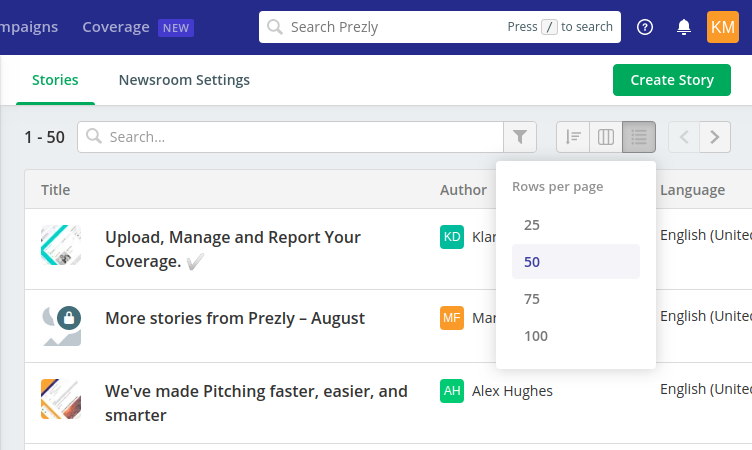Open the Coverage navigation item
752x450 pixels.
pos(116,27)
